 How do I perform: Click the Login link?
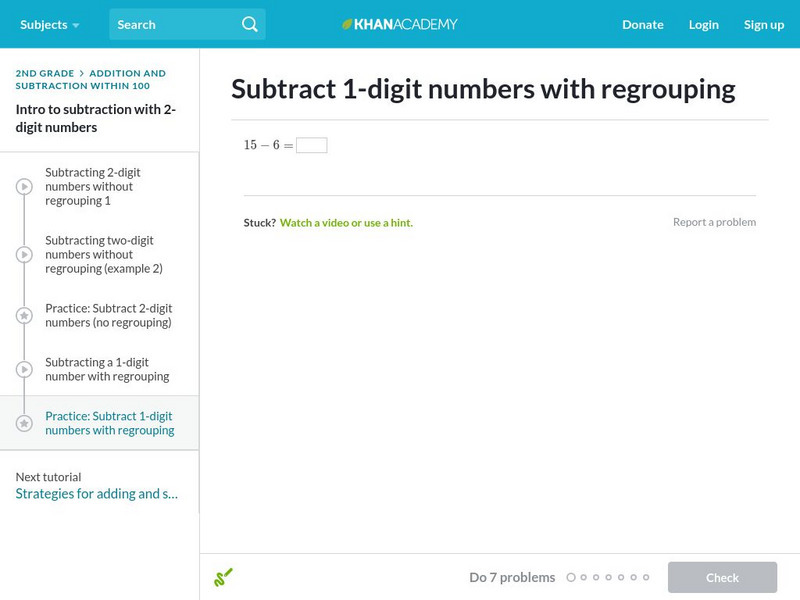pos(704,24)
